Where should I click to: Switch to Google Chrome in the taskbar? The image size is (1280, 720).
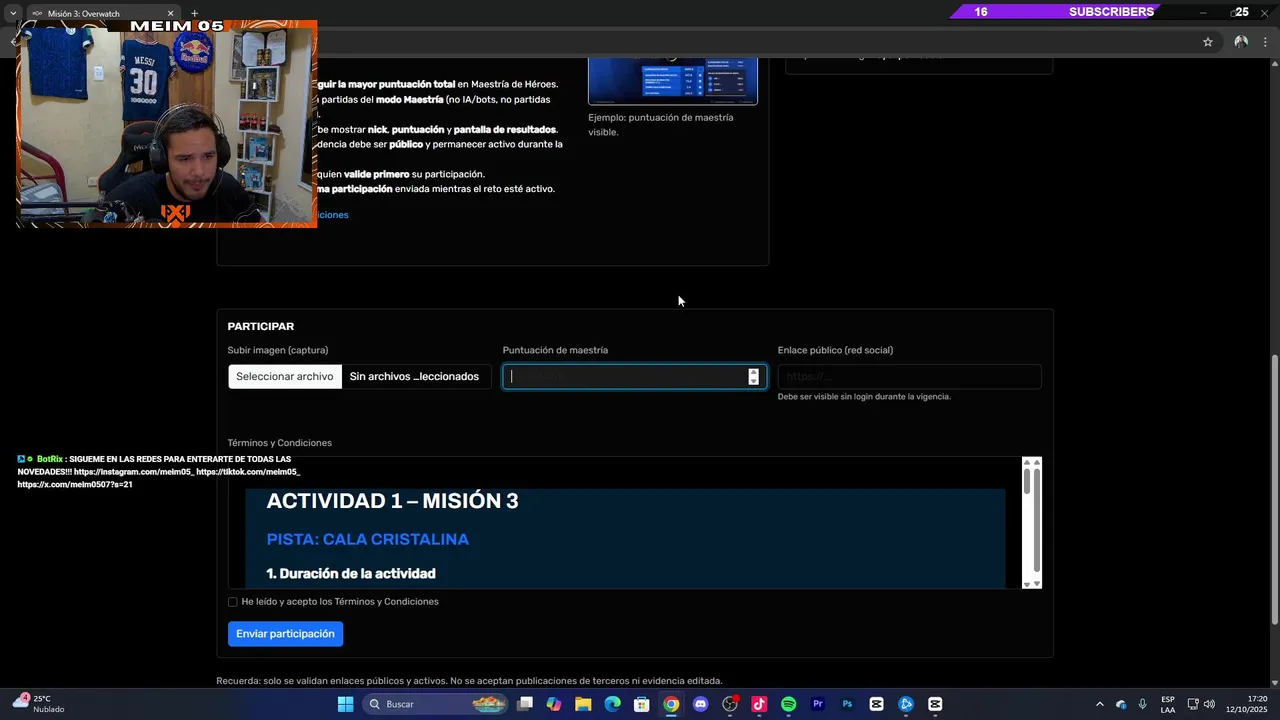671,704
